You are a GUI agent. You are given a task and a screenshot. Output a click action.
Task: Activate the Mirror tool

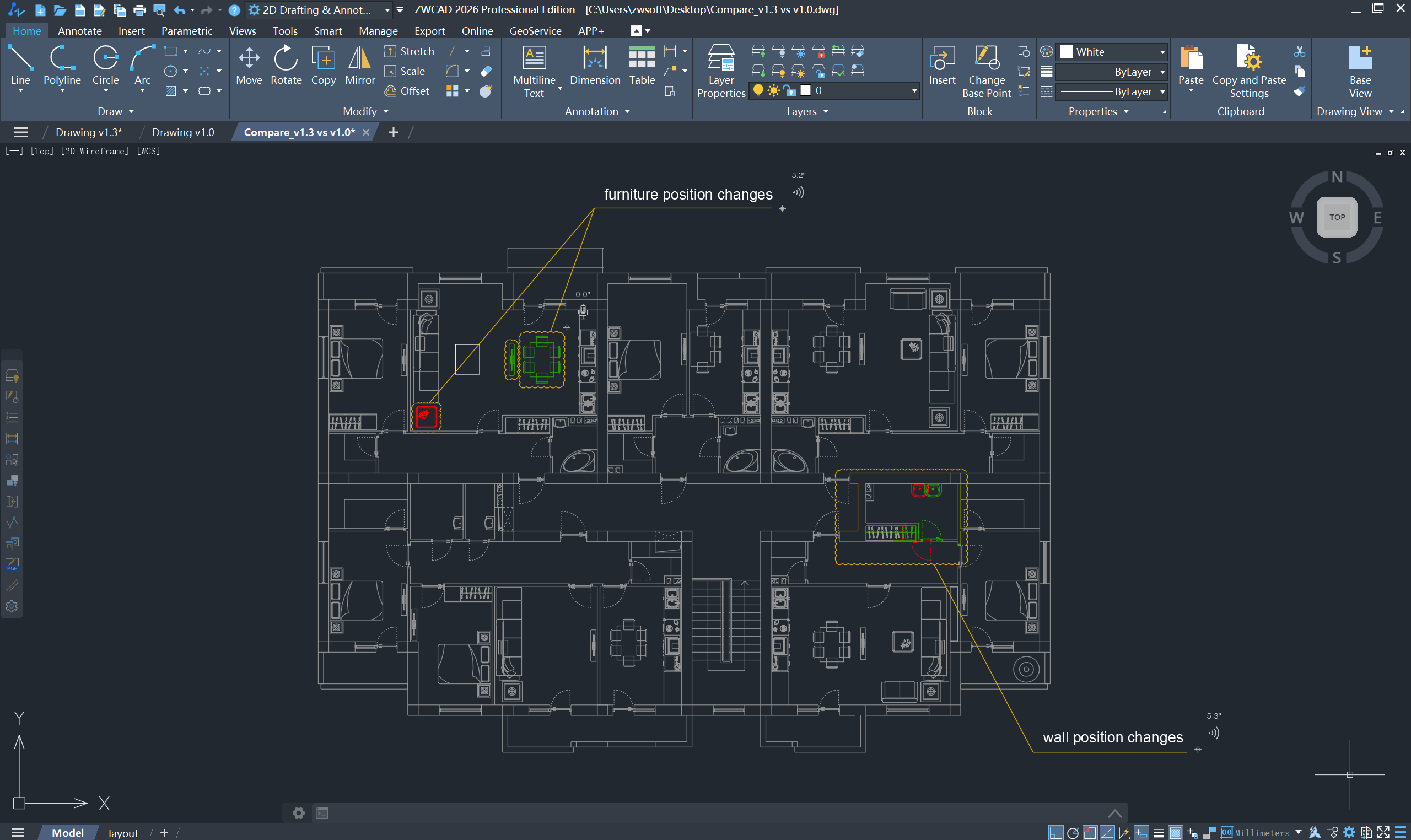(x=360, y=66)
